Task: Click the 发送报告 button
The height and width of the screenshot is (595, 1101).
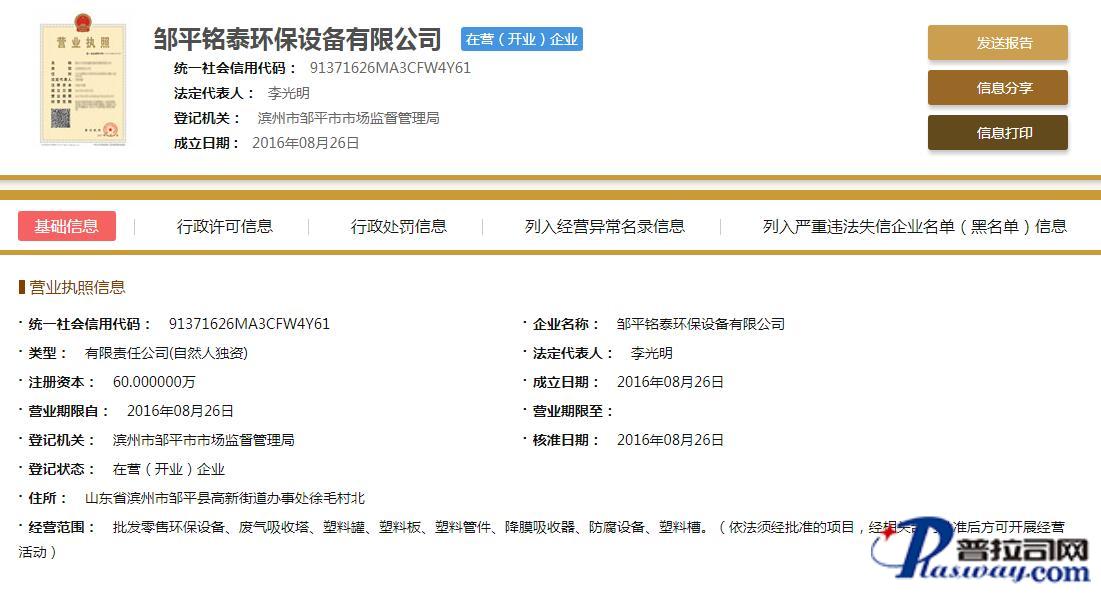Action: coord(997,43)
